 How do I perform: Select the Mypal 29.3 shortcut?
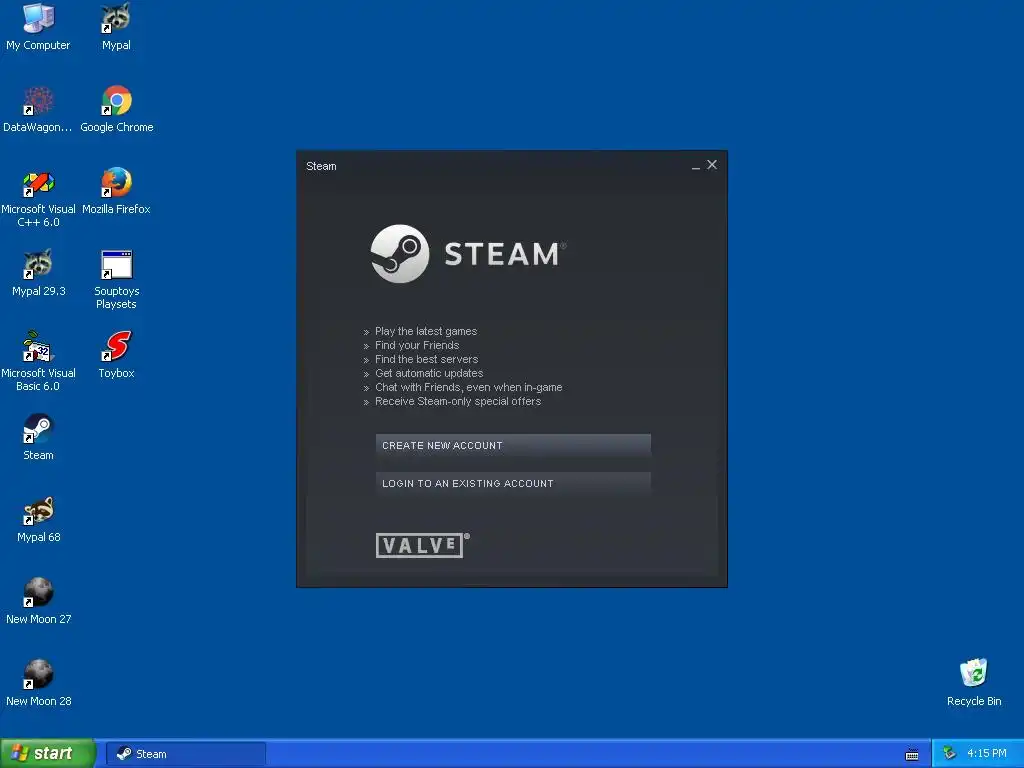click(x=38, y=273)
